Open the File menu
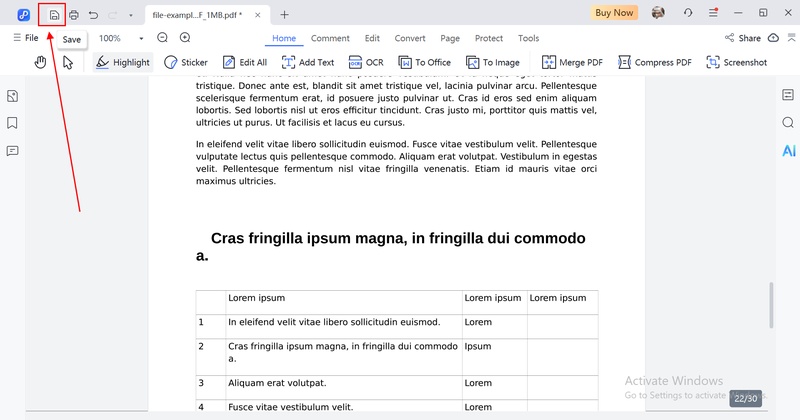800x420 pixels. point(25,38)
